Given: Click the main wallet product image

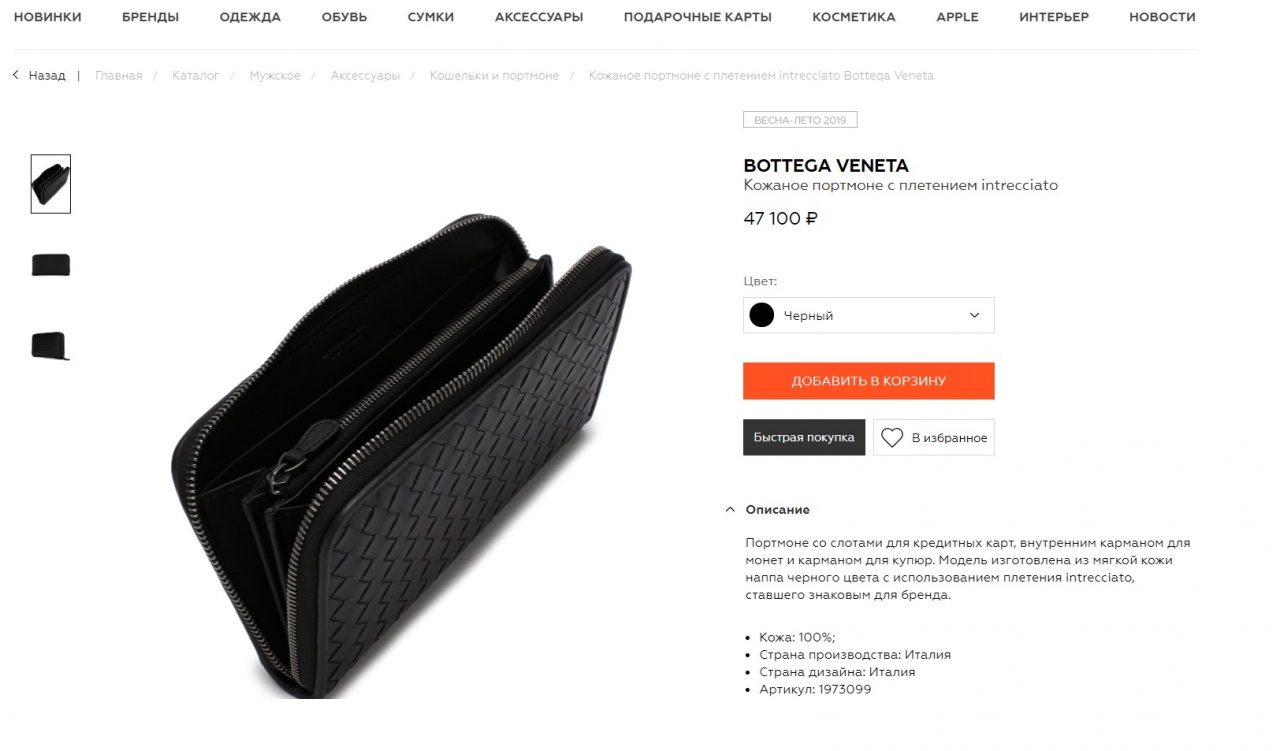Looking at the screenshot, I should tap(402, 455).
